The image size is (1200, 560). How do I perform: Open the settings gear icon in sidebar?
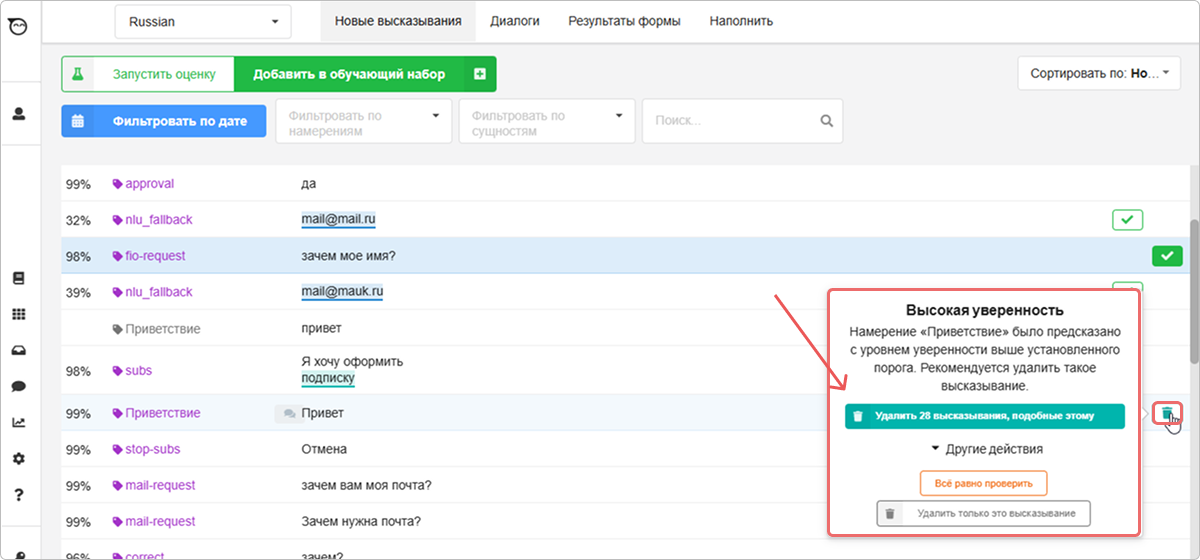tap(19, 458)
